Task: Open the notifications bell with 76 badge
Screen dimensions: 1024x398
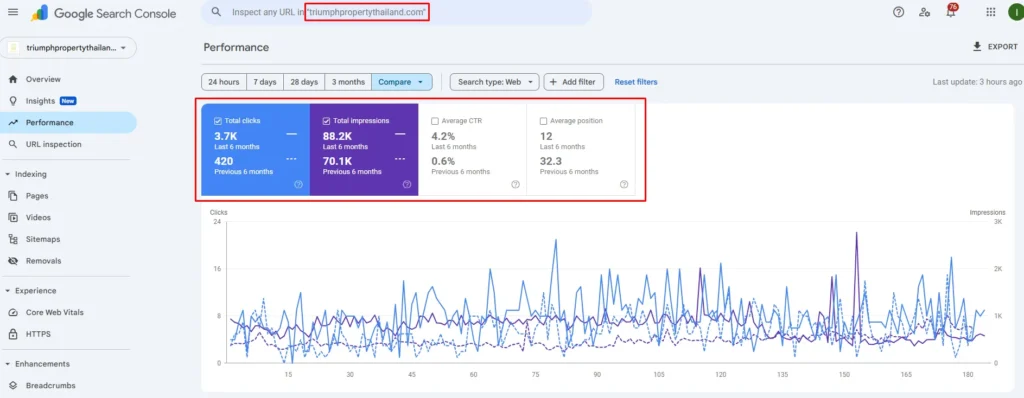Action: click(x=951, y=11)
